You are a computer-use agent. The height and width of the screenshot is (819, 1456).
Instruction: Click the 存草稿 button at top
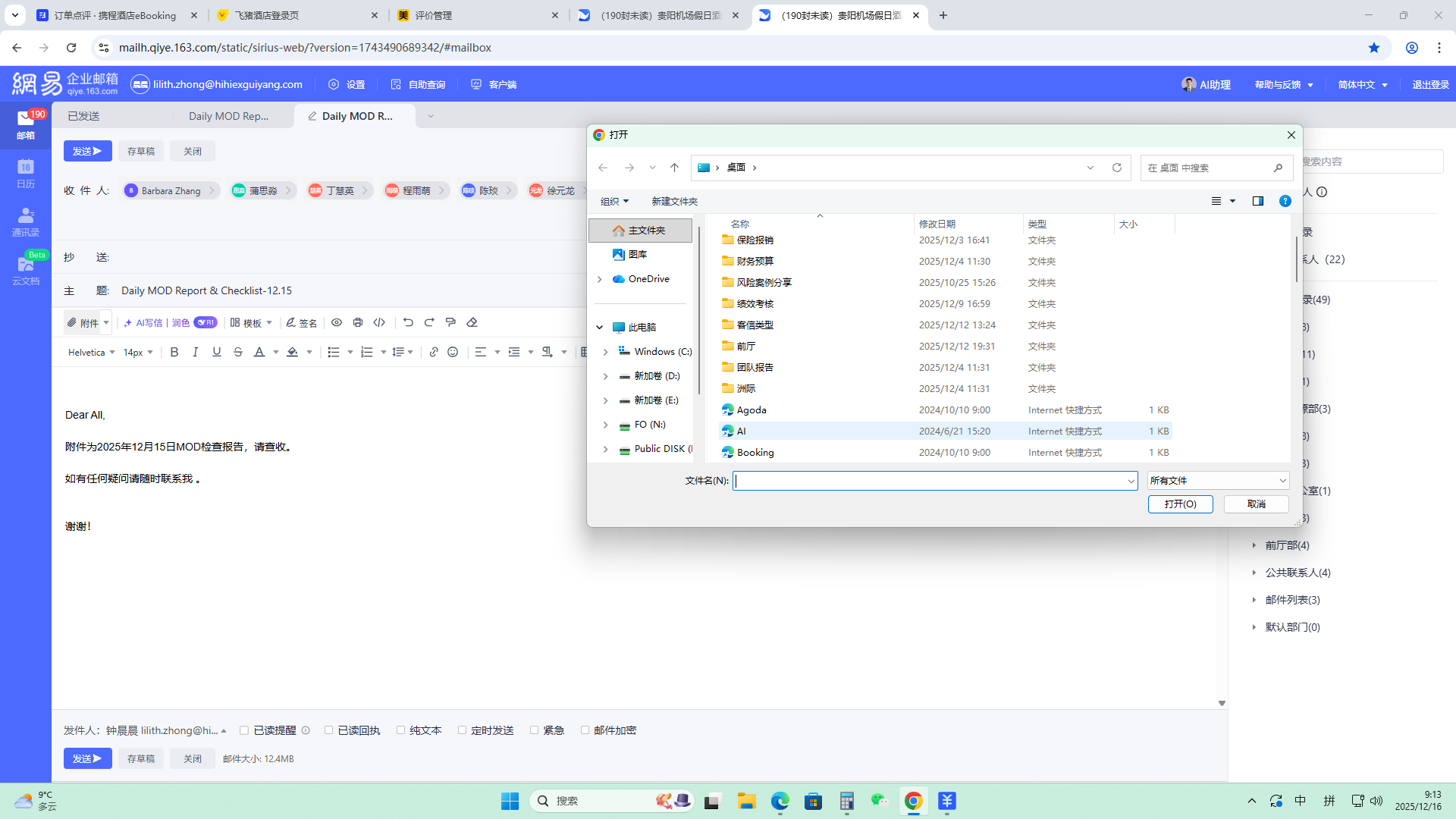tap(141, 151)
